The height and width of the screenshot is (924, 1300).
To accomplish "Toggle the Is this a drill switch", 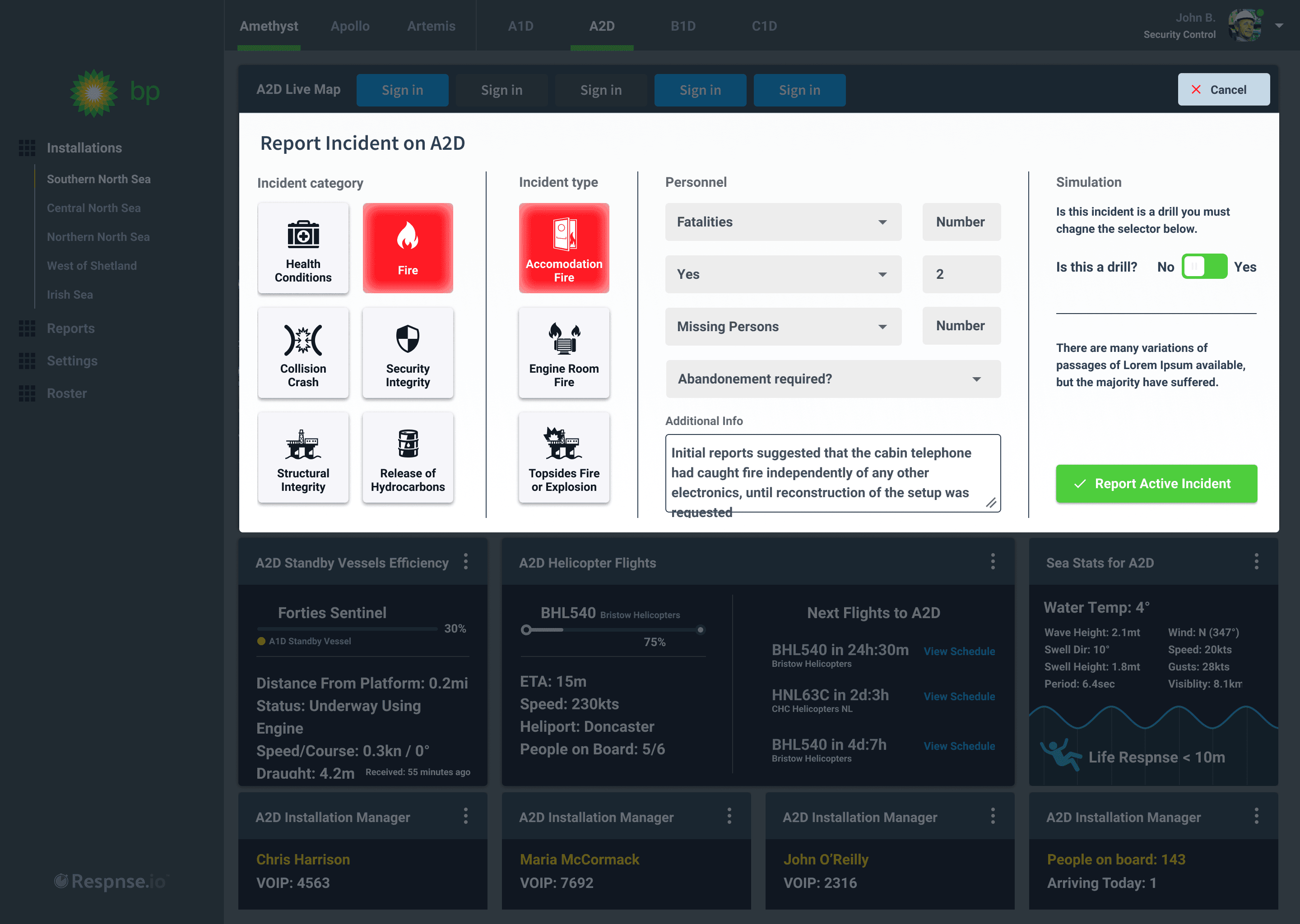I will tap(1204, 267).
